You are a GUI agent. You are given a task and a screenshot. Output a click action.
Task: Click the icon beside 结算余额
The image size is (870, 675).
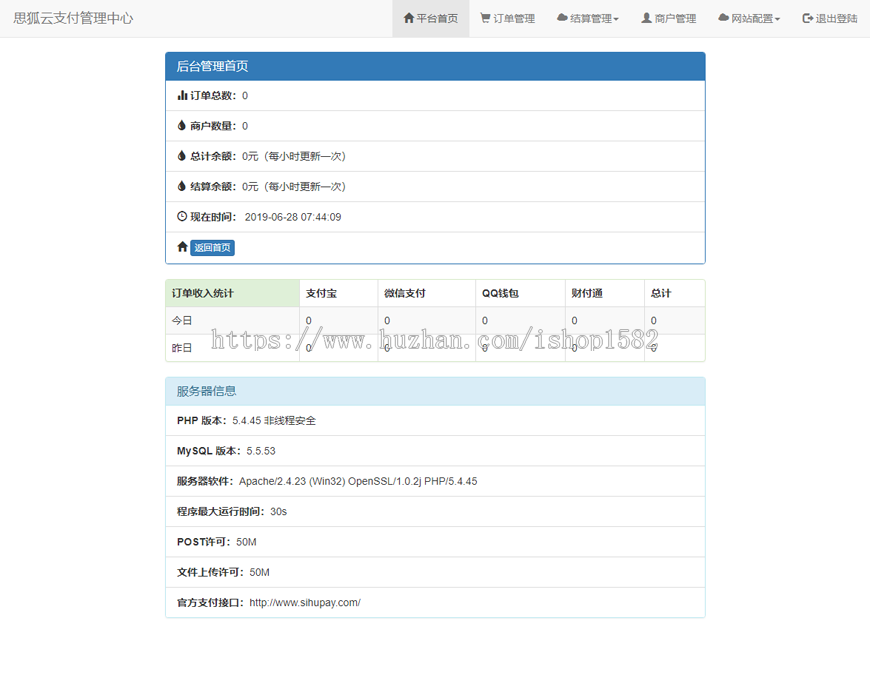coord(181,186)
